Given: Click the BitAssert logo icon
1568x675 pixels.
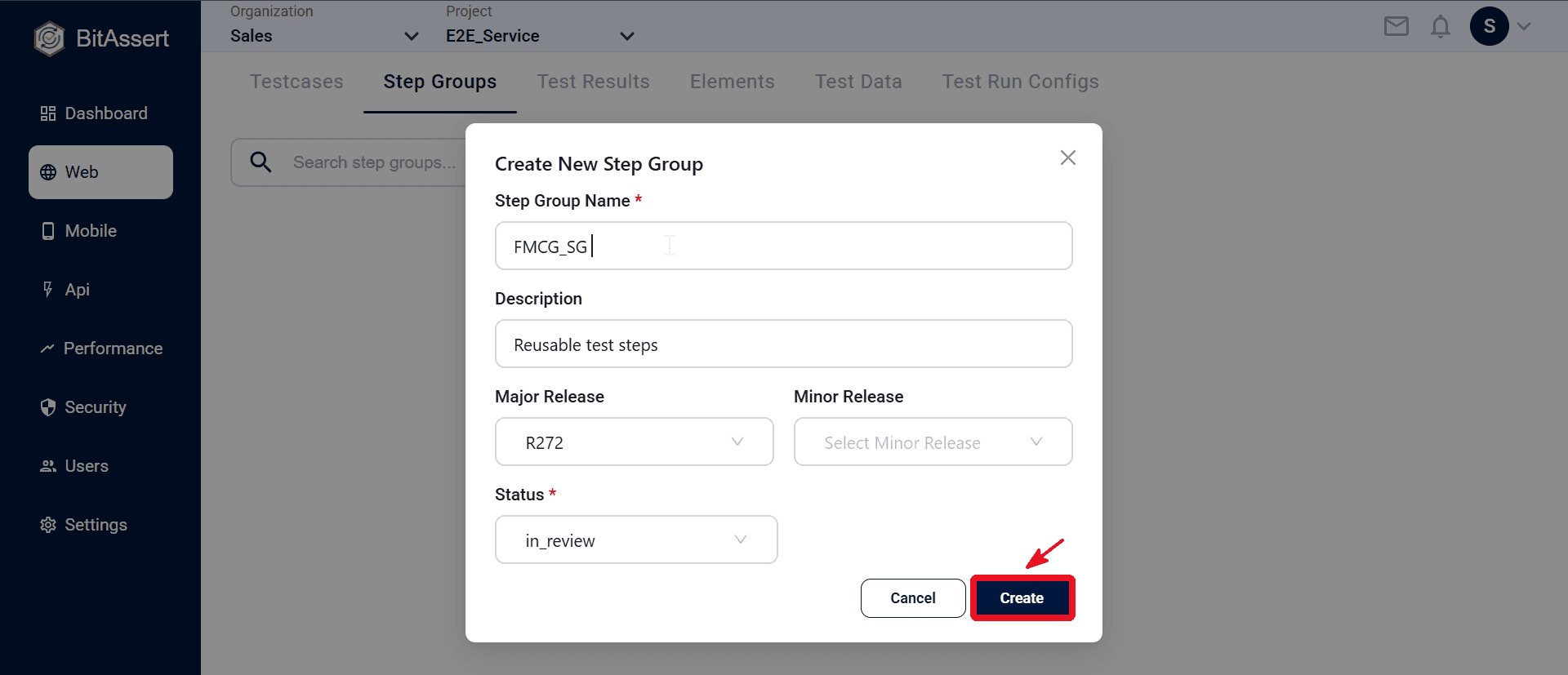Looking at the screenshot, I should [49, 38].
